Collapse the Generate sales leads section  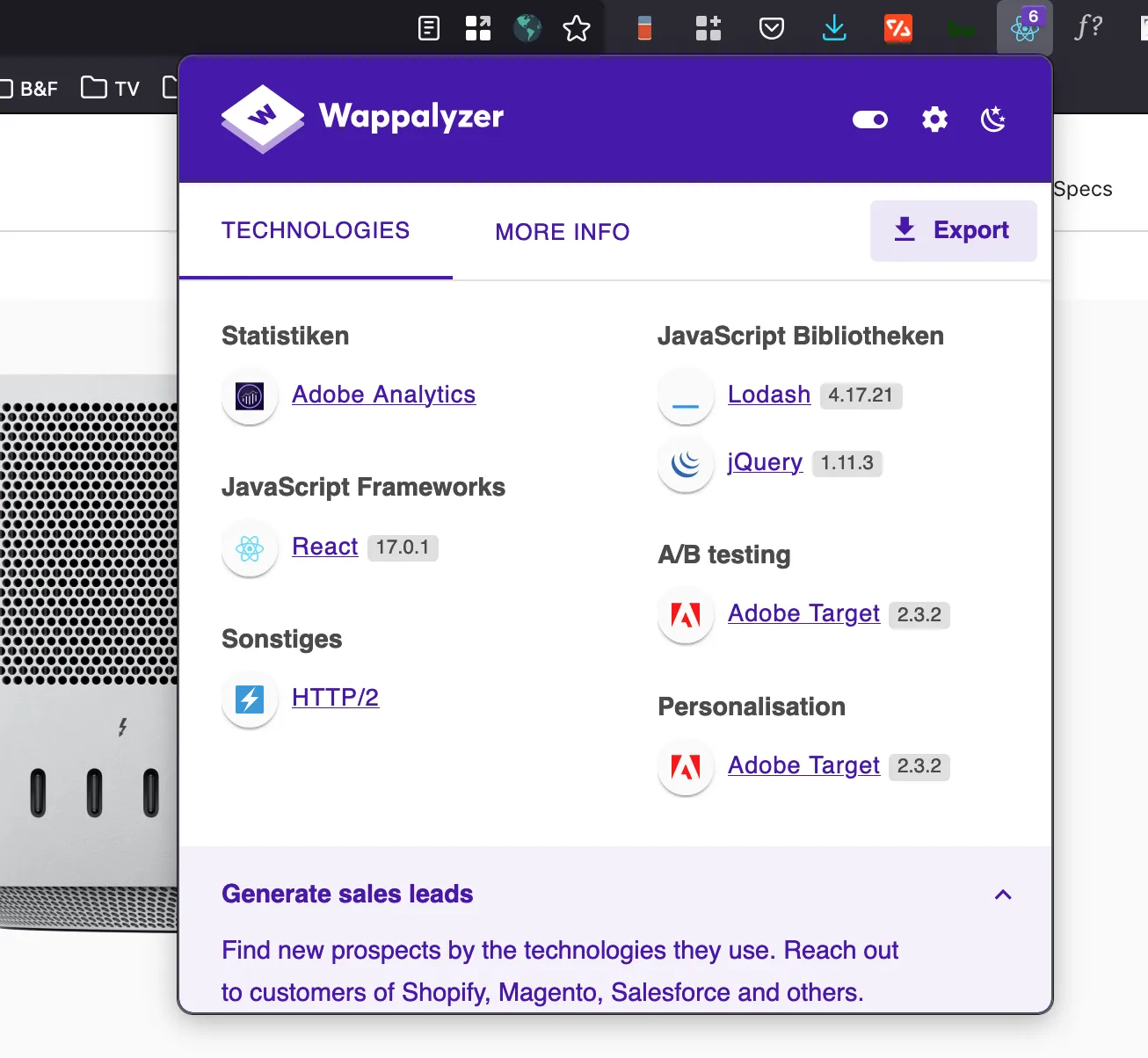(x=1003, y=895)
